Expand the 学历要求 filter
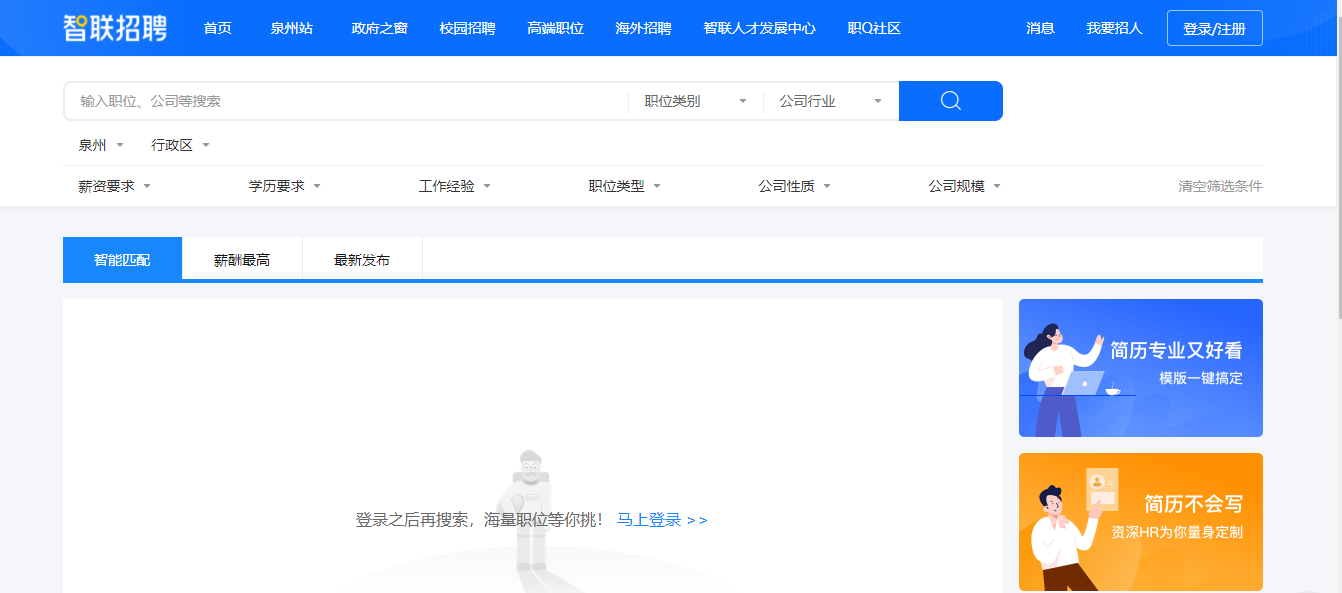 [284, 186]
